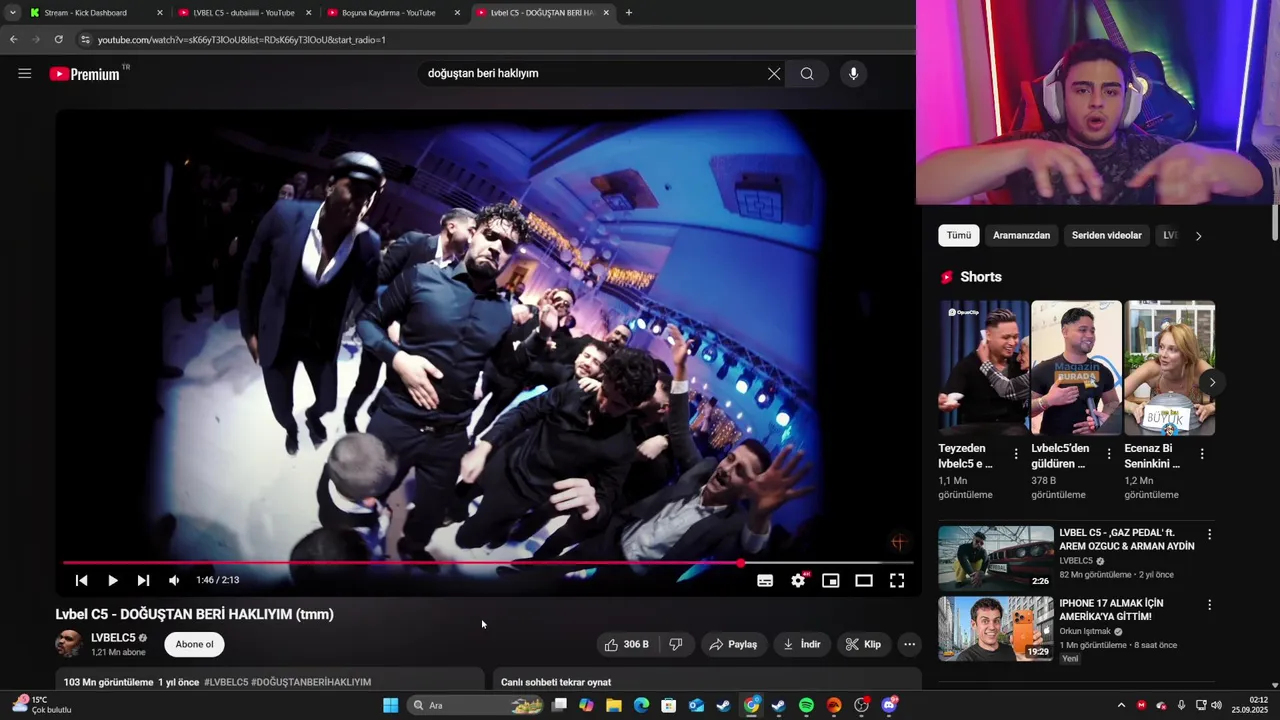Open the 'LVBEL C5 - GAZ PEDAL' title link
1280x720 pixels.
1127,540
